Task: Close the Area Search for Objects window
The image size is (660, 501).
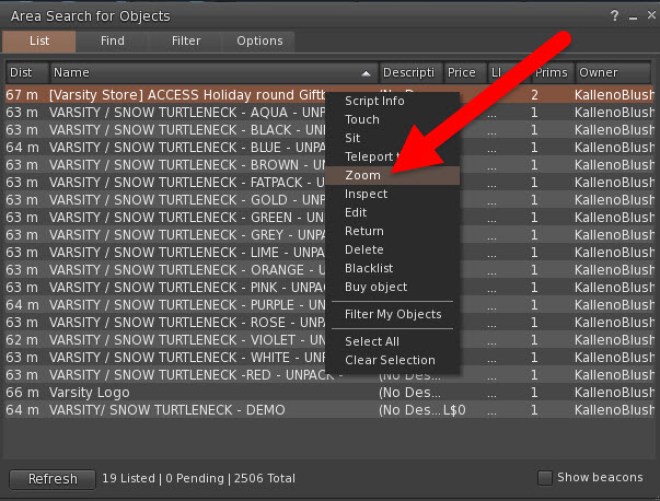Action: coord(651,16)
